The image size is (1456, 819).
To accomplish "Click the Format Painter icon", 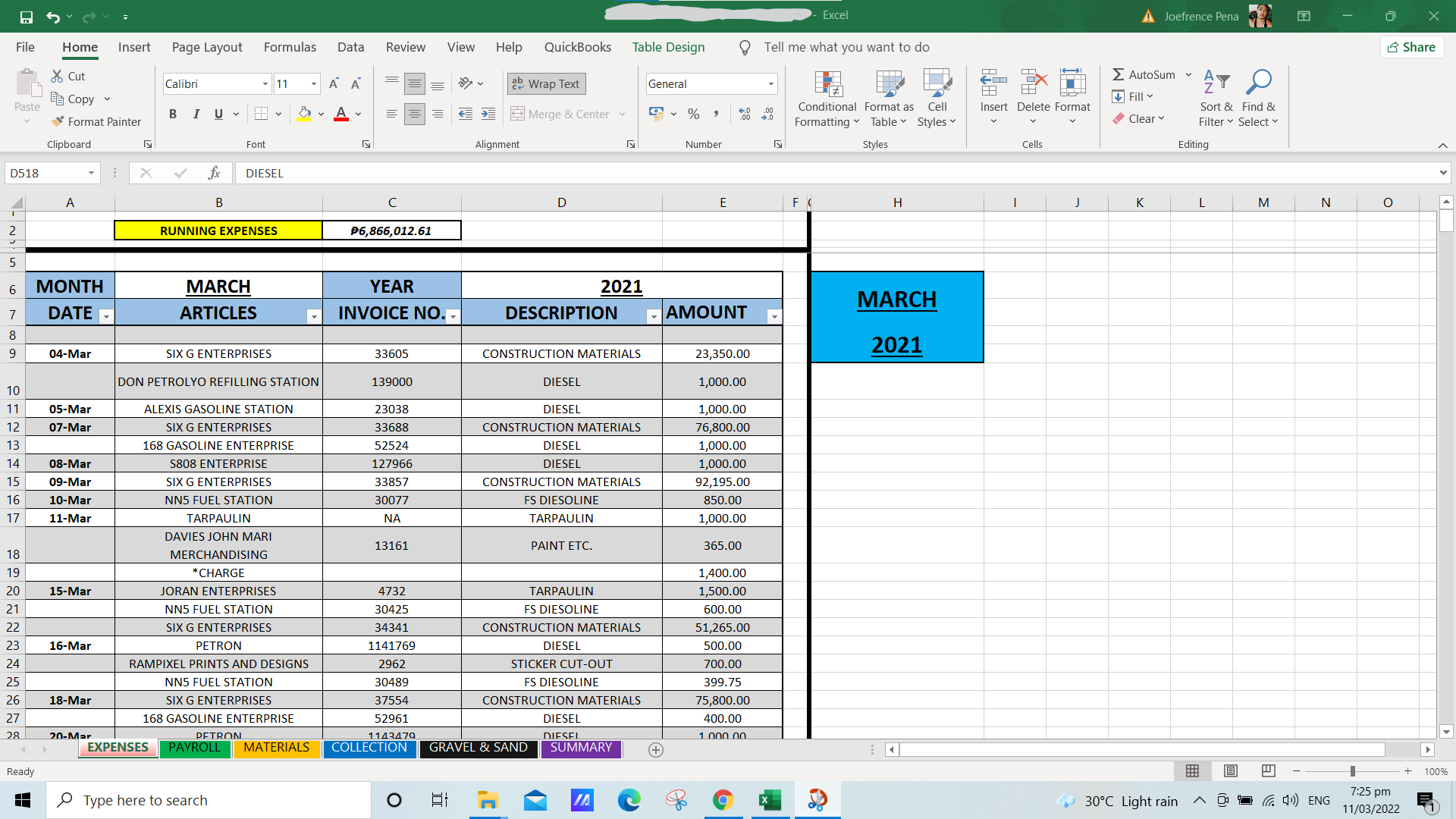I will click(58, 121).
